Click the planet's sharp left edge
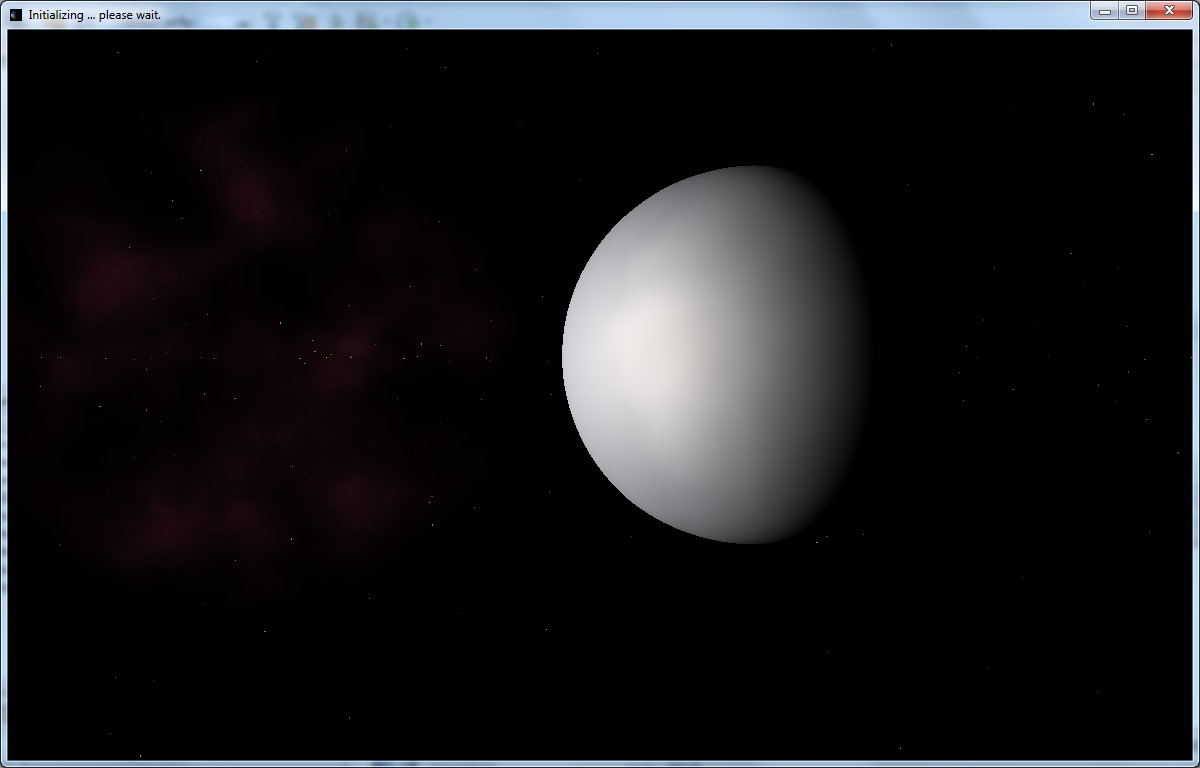1200x768 pixels. [565, 355]
